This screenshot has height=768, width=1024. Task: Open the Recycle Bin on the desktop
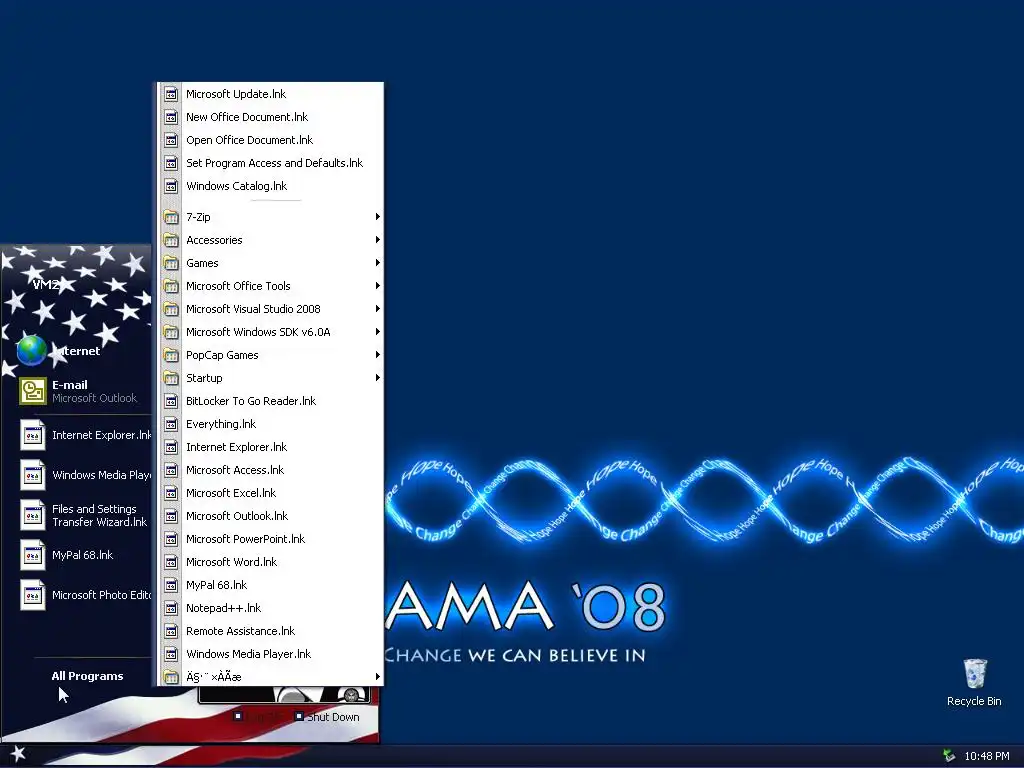(974, 683)
